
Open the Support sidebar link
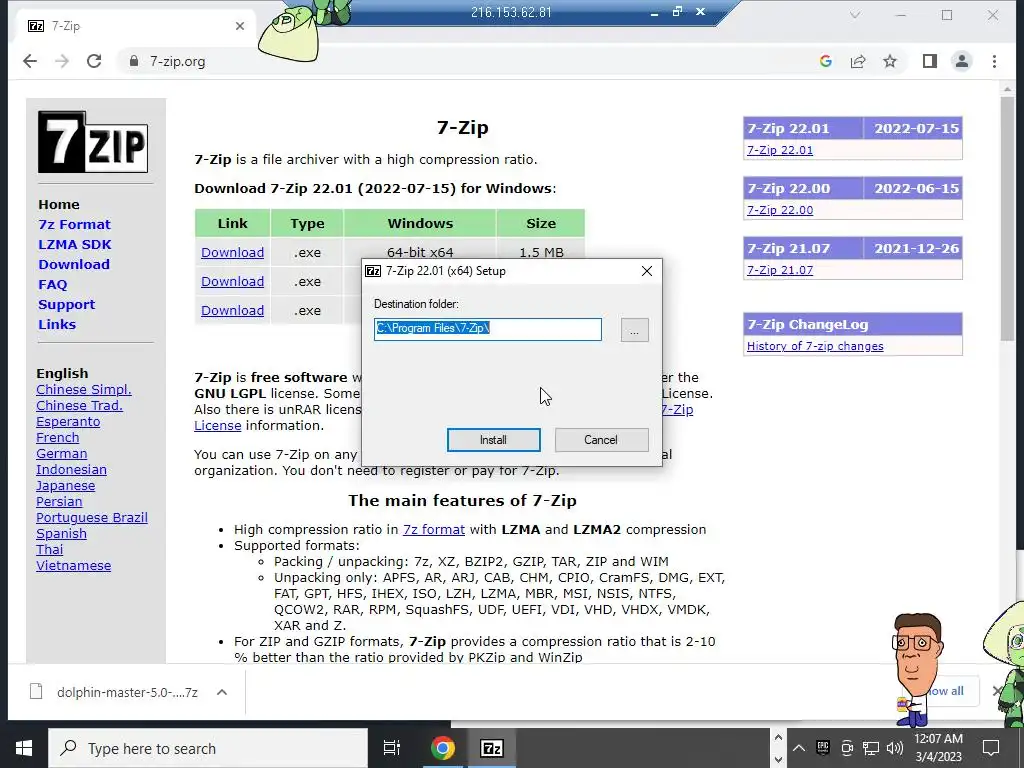[x=67, y=304]
